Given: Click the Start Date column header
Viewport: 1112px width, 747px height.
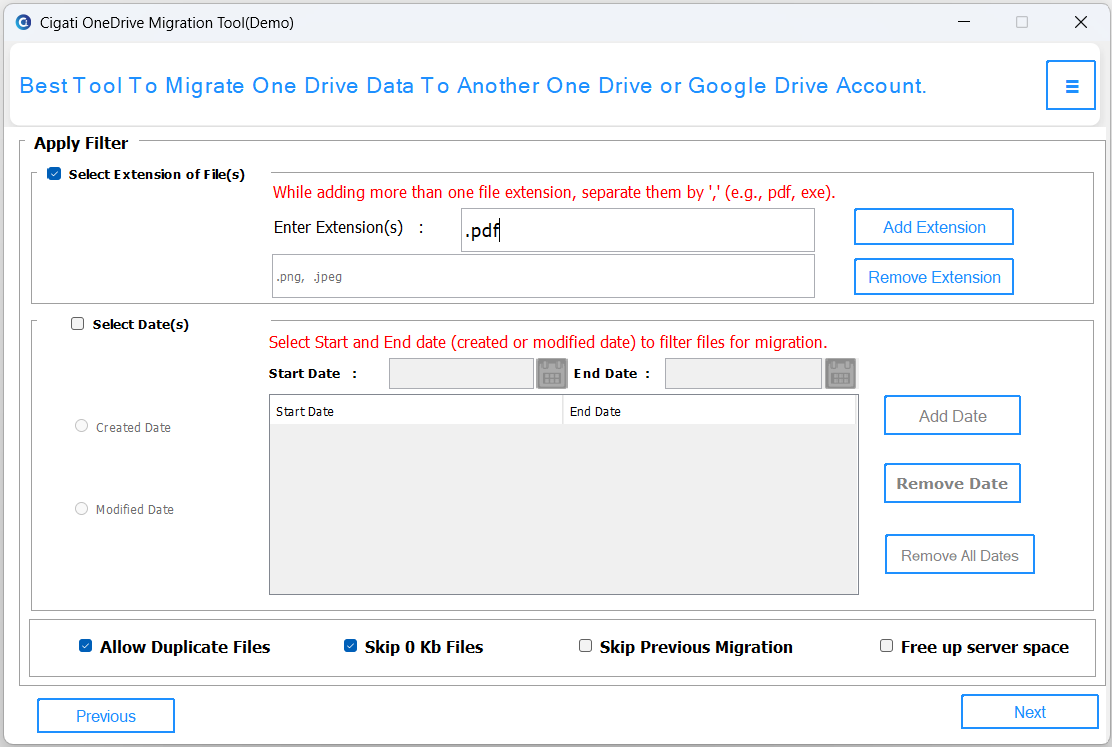Looking at the screenshot, I should click(x=416, y=411).
